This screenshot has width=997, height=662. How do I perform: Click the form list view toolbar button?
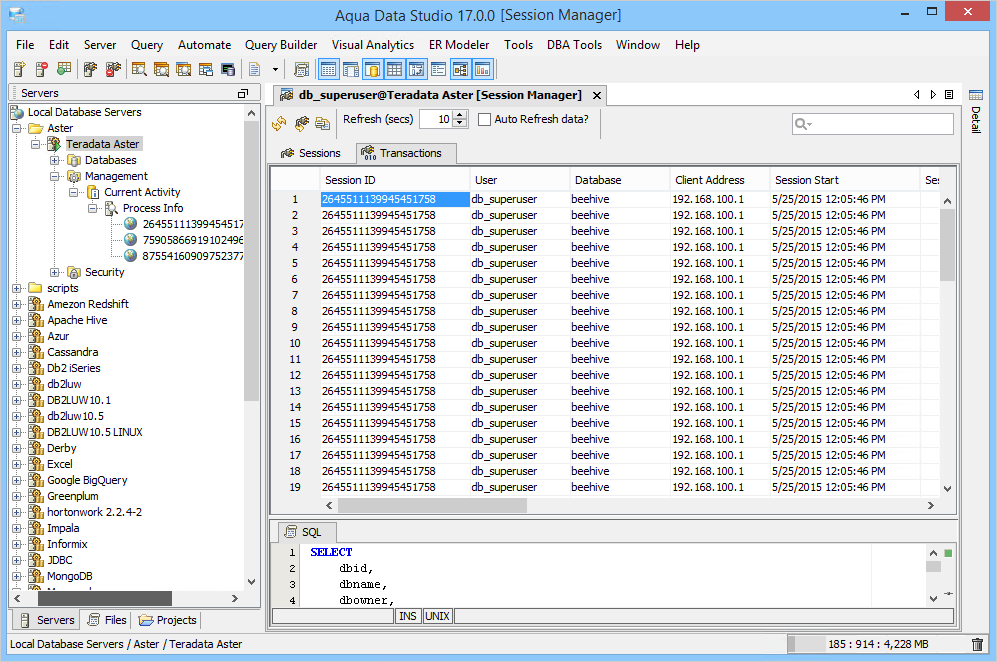coord(438,69)
